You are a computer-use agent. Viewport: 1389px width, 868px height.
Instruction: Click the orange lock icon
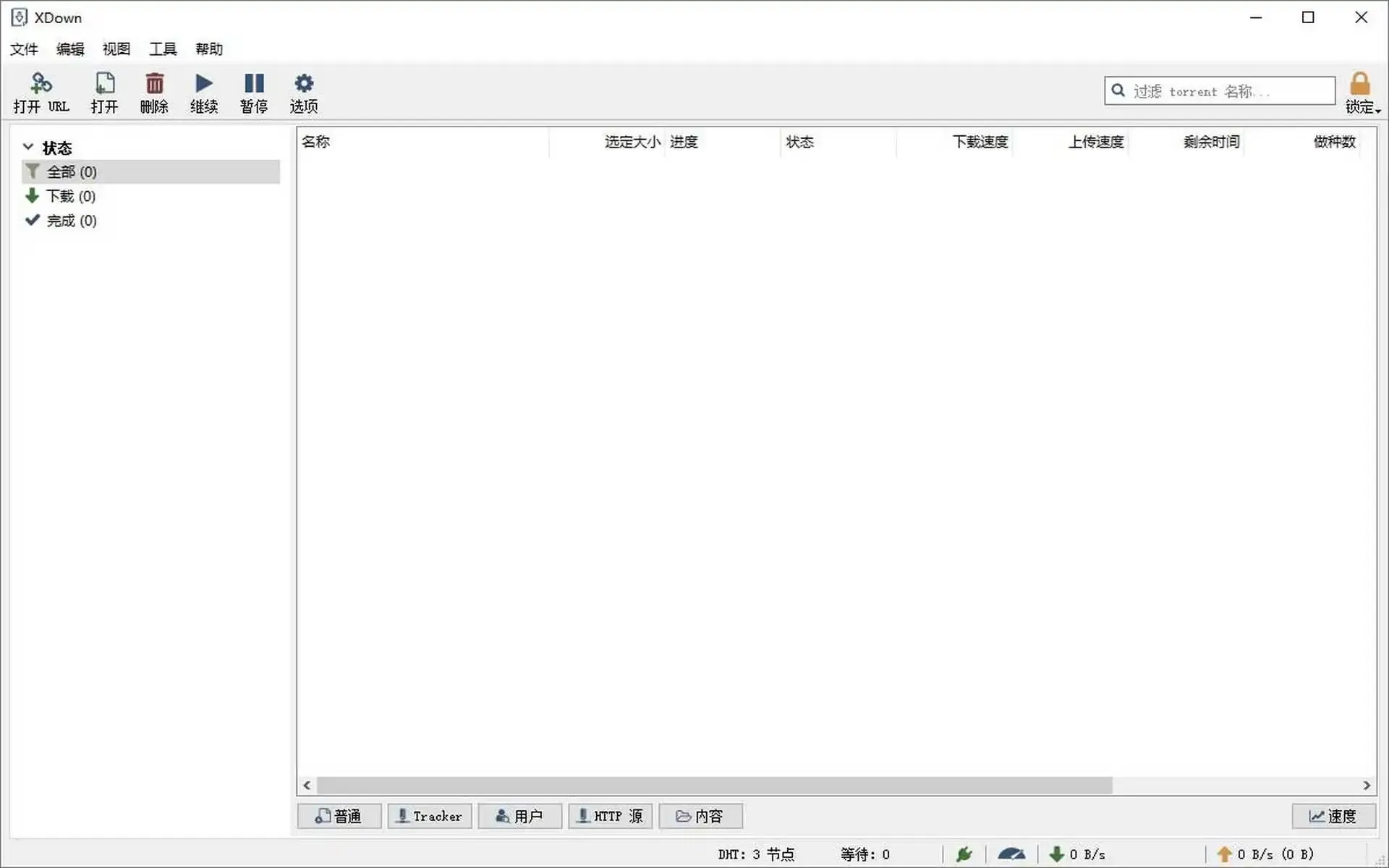[x=1359, y=84]
